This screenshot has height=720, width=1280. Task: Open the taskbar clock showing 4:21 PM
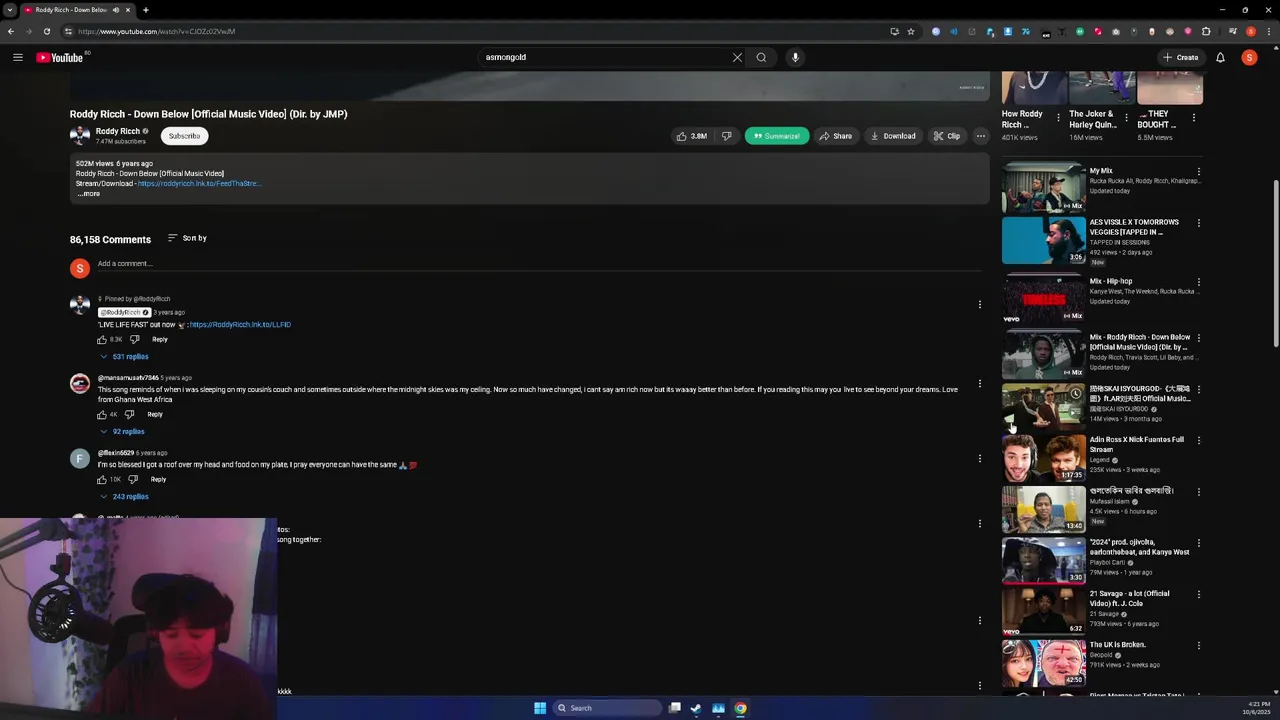tap(1256, 708)
